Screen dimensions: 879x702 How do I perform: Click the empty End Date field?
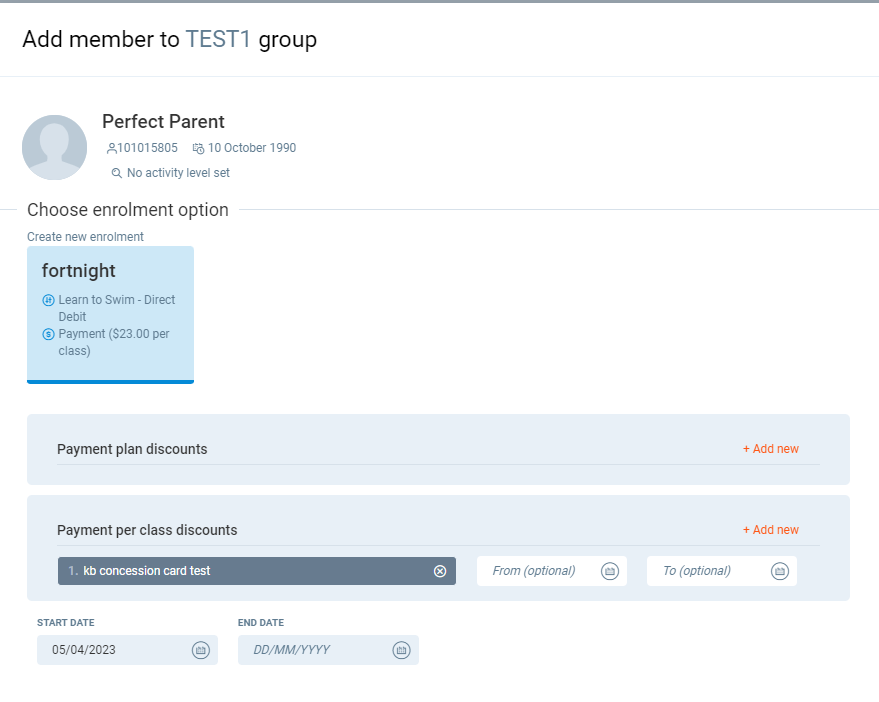click(310, 650)
